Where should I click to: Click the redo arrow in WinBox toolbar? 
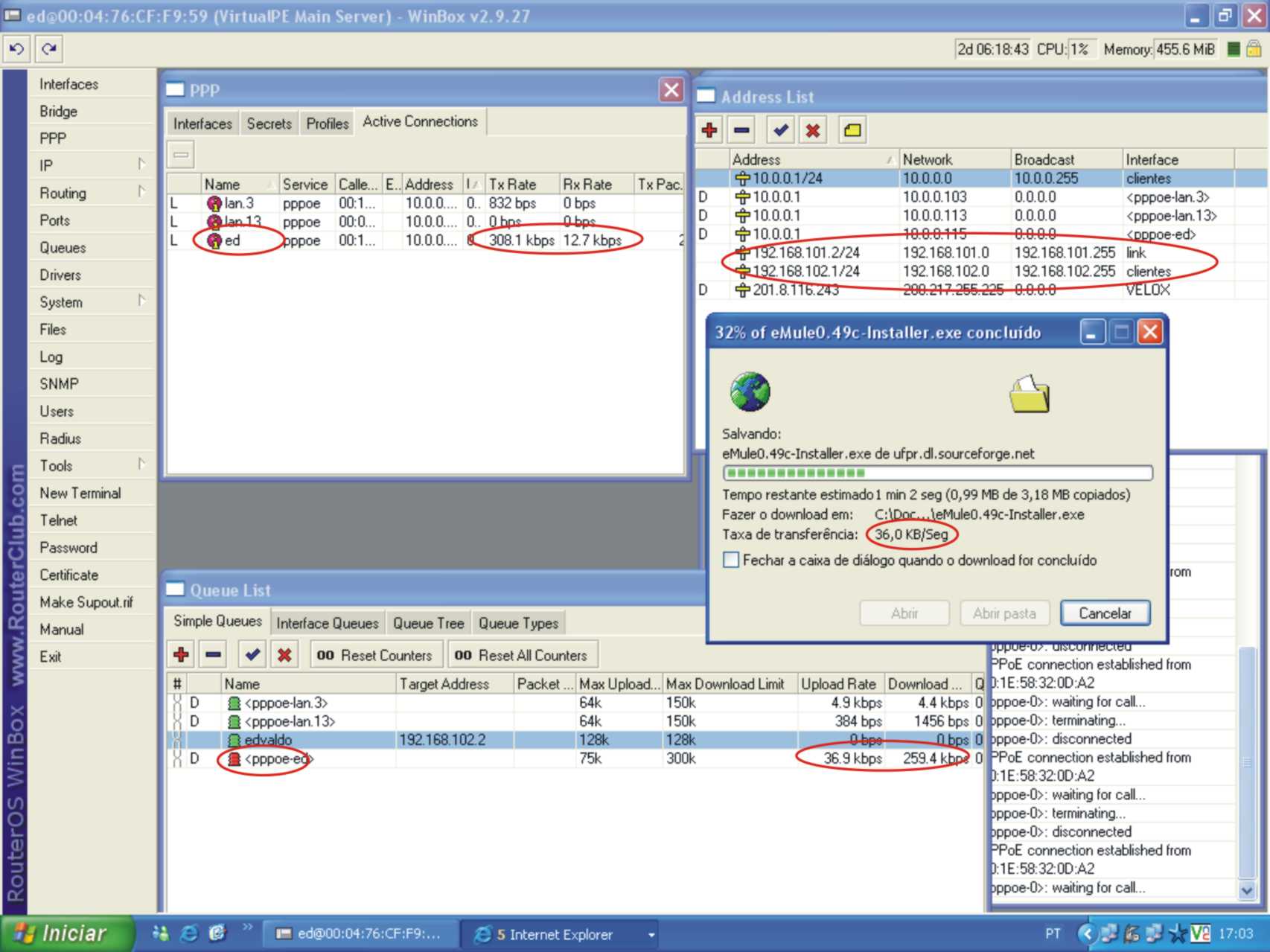point(49,49)
